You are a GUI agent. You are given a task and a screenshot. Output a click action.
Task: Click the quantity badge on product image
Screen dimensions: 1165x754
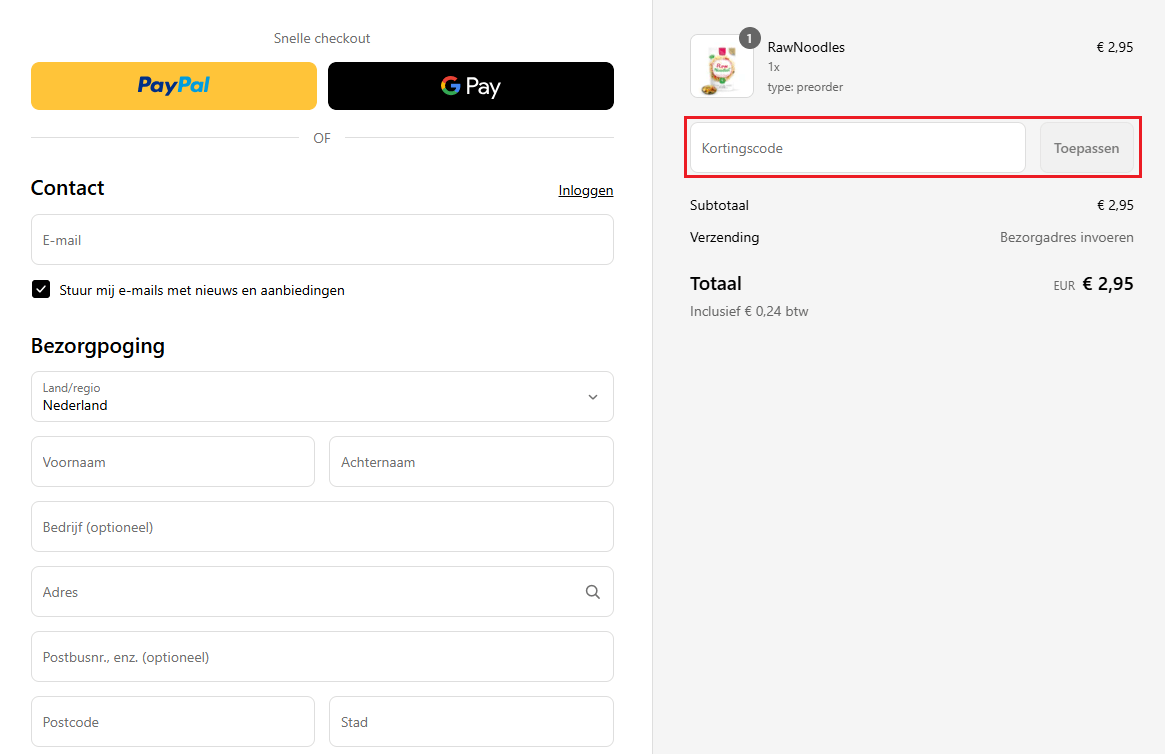(749, 38)
